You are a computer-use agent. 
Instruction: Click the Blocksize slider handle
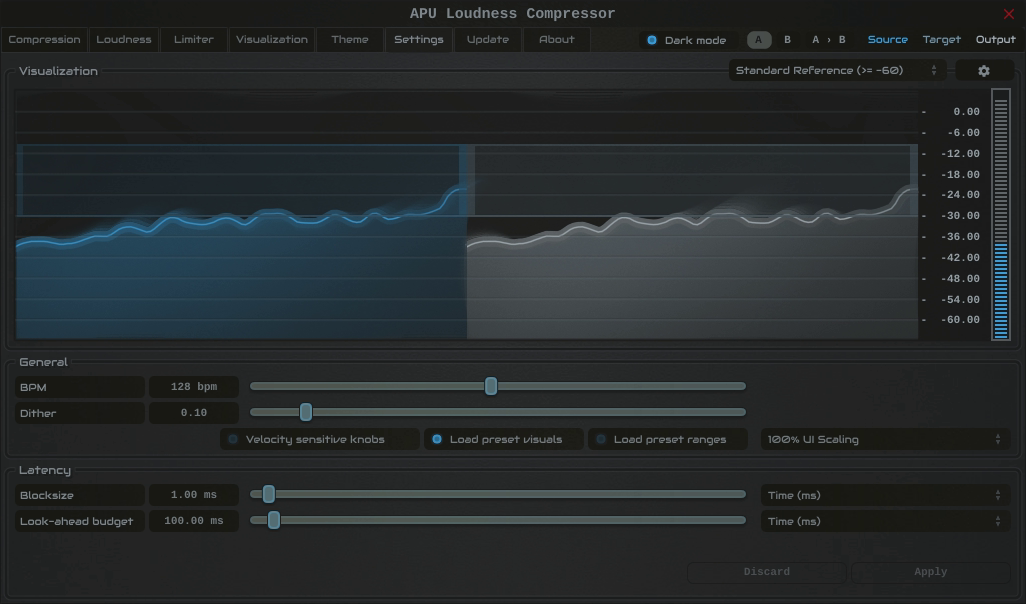(268, 494)
